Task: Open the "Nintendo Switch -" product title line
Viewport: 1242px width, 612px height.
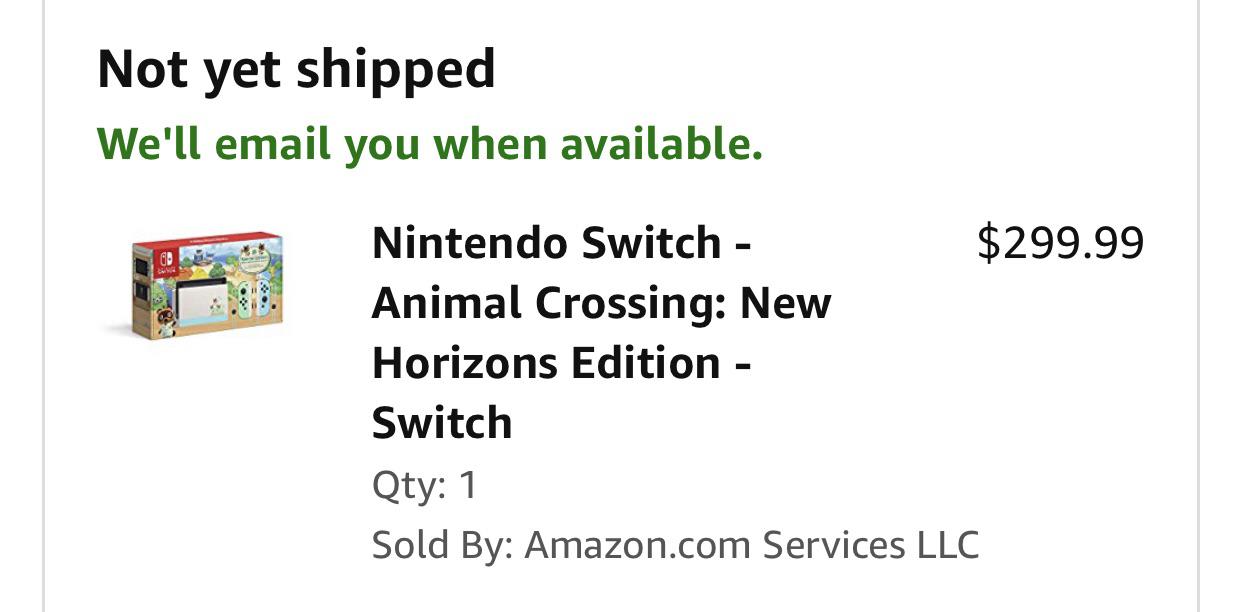Action: point(561,243)
